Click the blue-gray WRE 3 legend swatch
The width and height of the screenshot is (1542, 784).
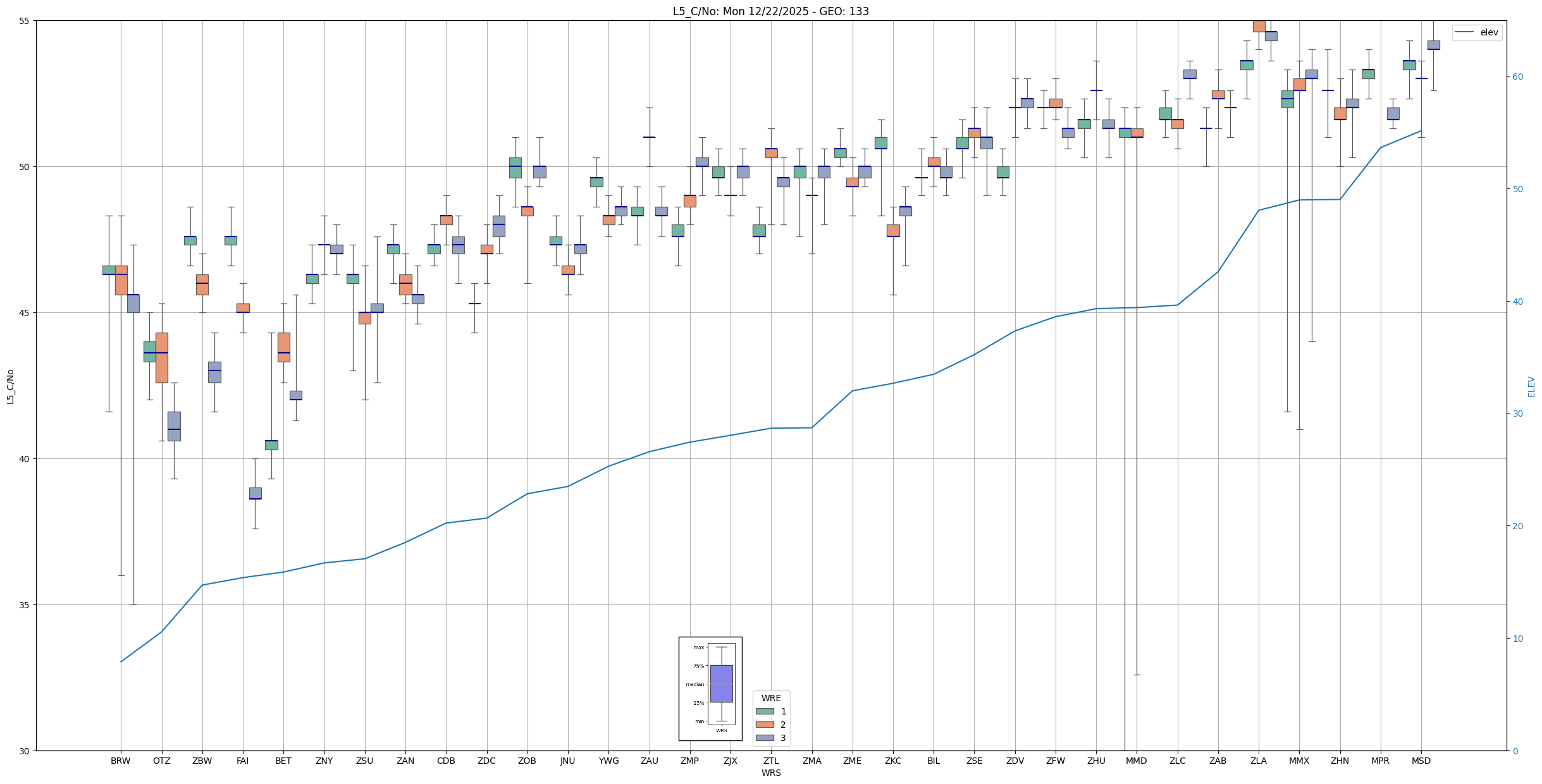765,738
